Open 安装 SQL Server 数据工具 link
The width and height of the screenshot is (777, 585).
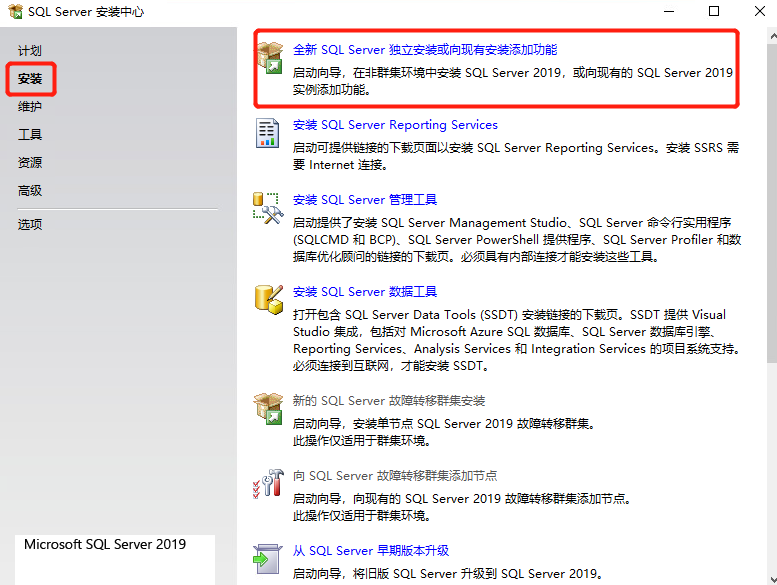(365, 292)
